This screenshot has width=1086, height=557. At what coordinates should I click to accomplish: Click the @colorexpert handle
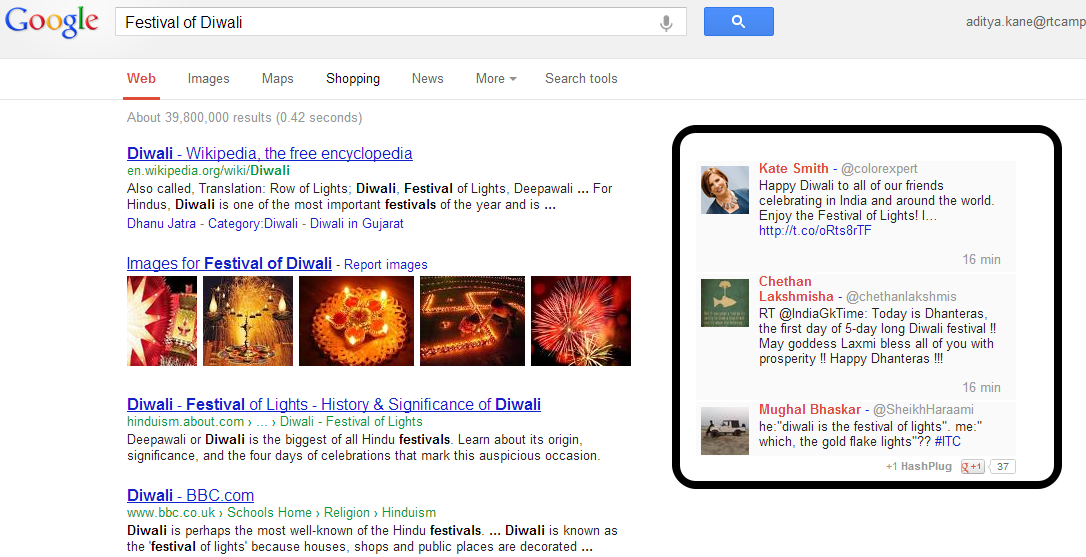[879, 168]
